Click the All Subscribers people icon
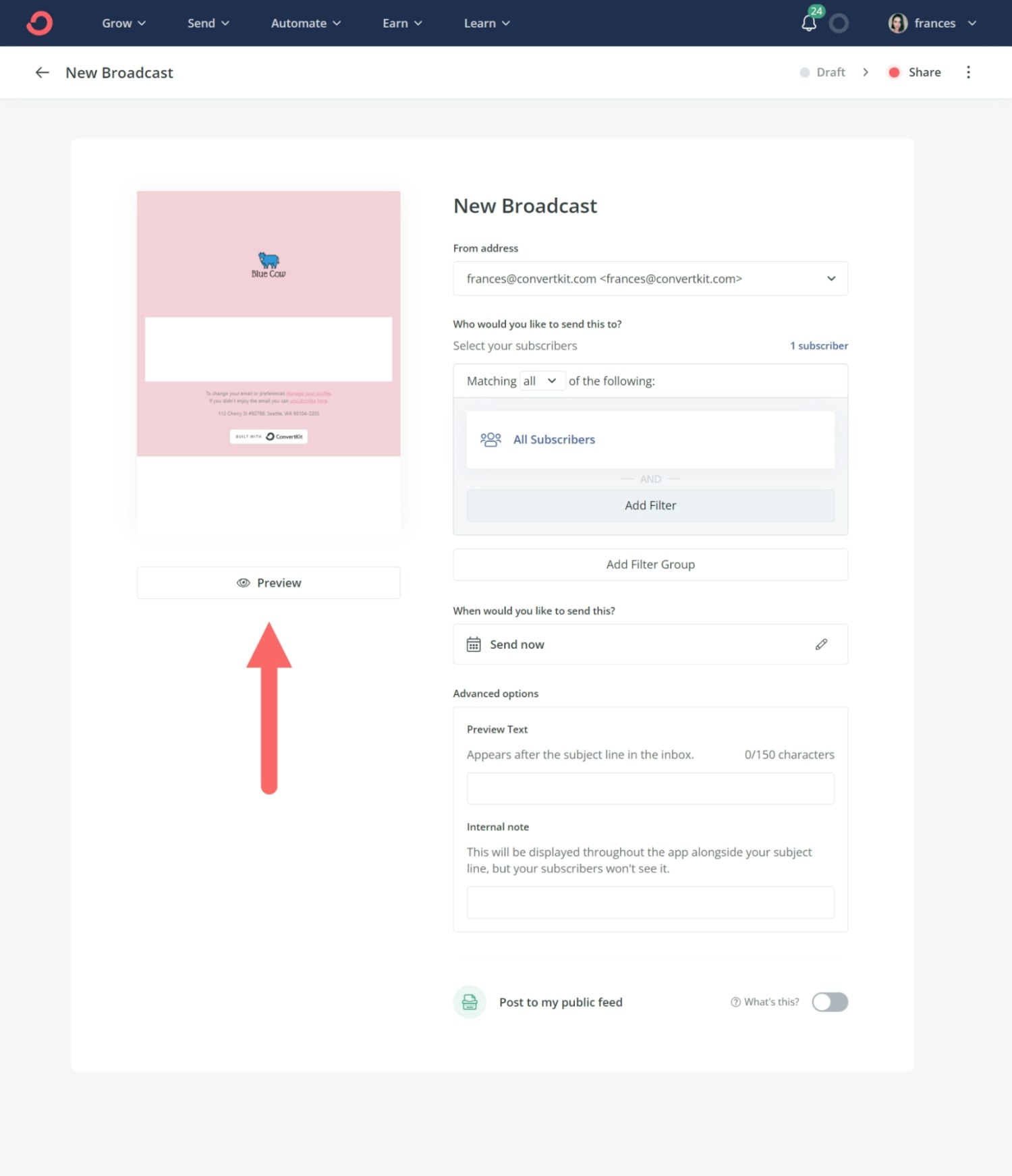 (490, 440)
